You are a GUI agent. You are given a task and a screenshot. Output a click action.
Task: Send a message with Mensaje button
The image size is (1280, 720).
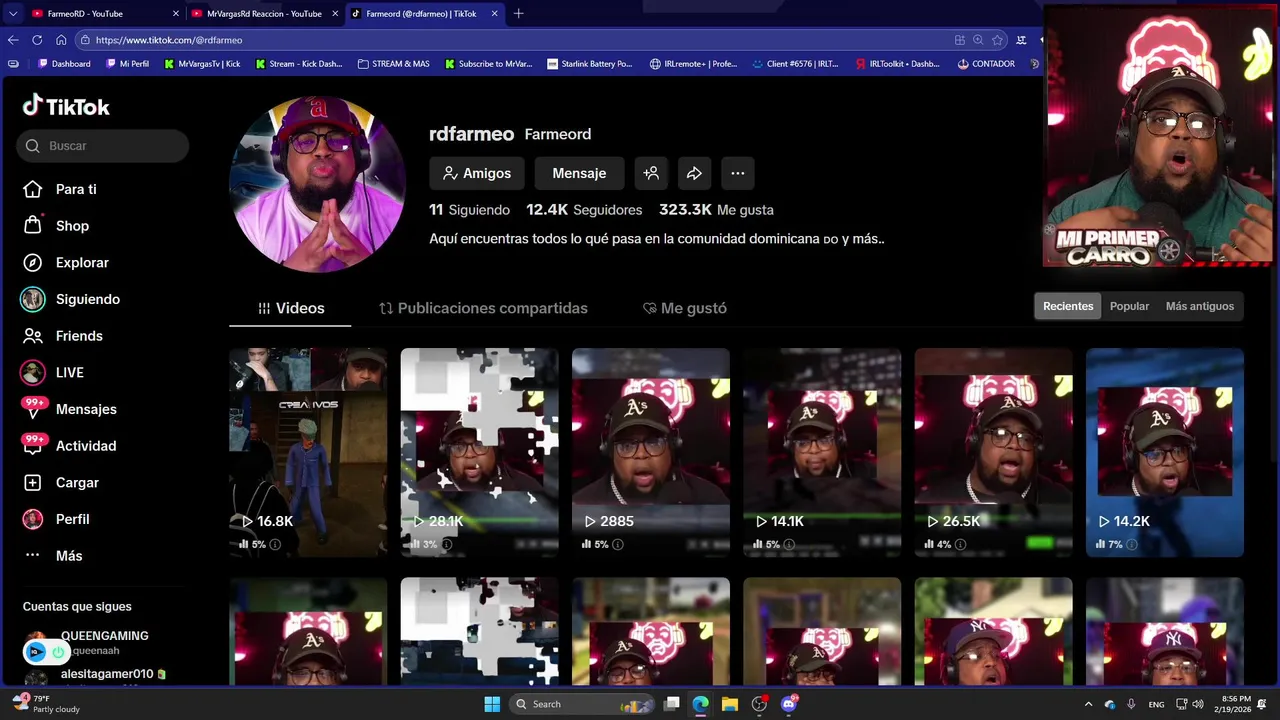pyautogui.click(x=579, y=173)
